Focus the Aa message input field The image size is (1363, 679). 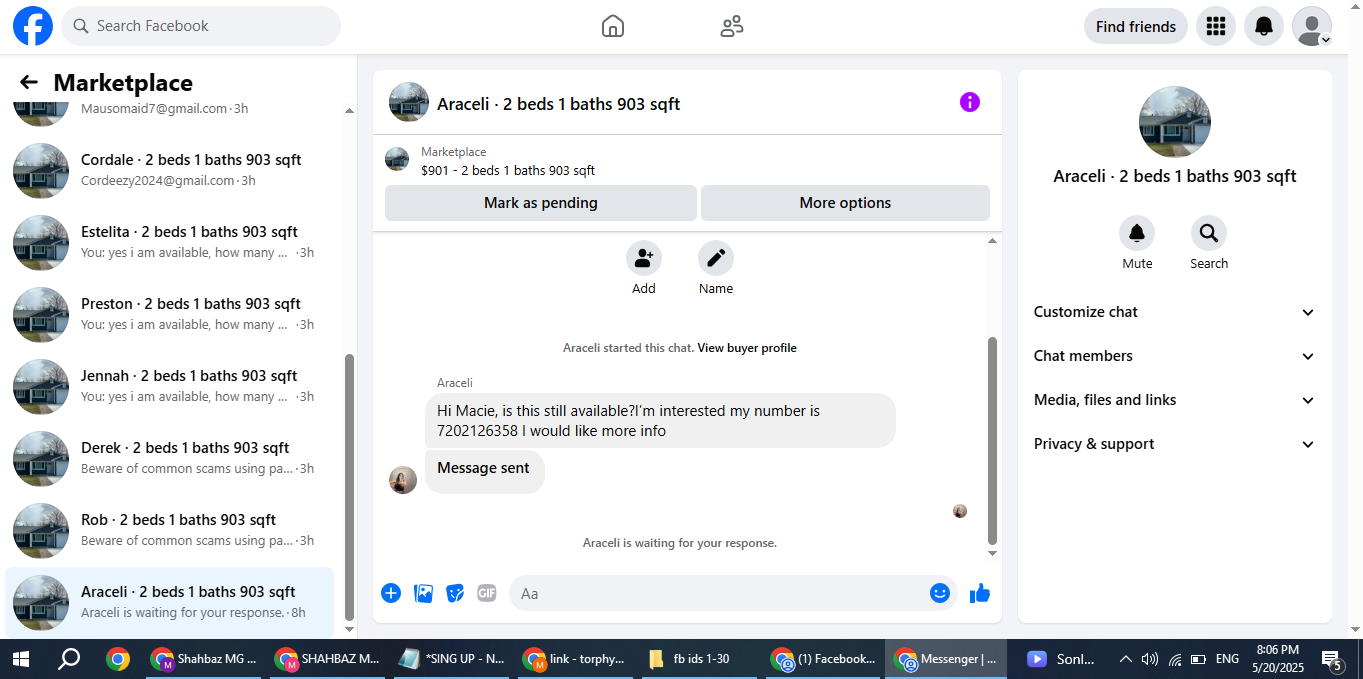point(720,593)
